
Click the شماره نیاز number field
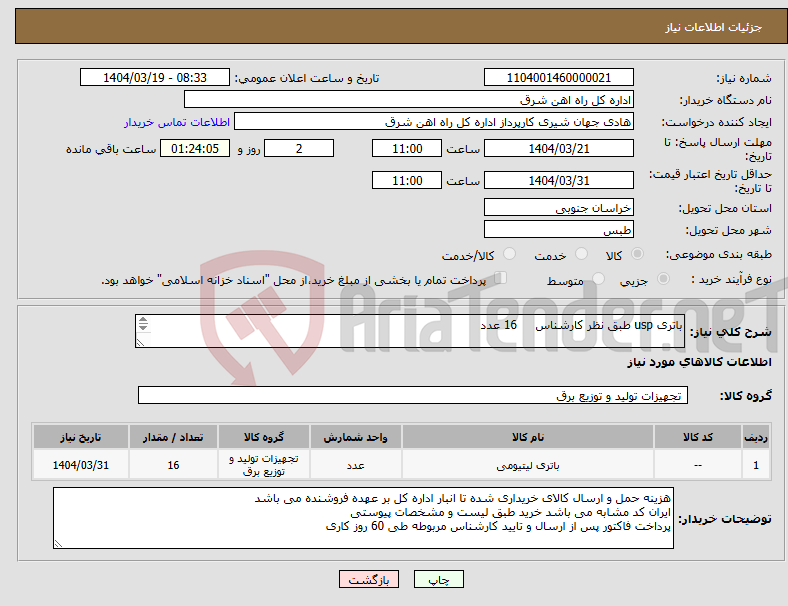(558, 78)
